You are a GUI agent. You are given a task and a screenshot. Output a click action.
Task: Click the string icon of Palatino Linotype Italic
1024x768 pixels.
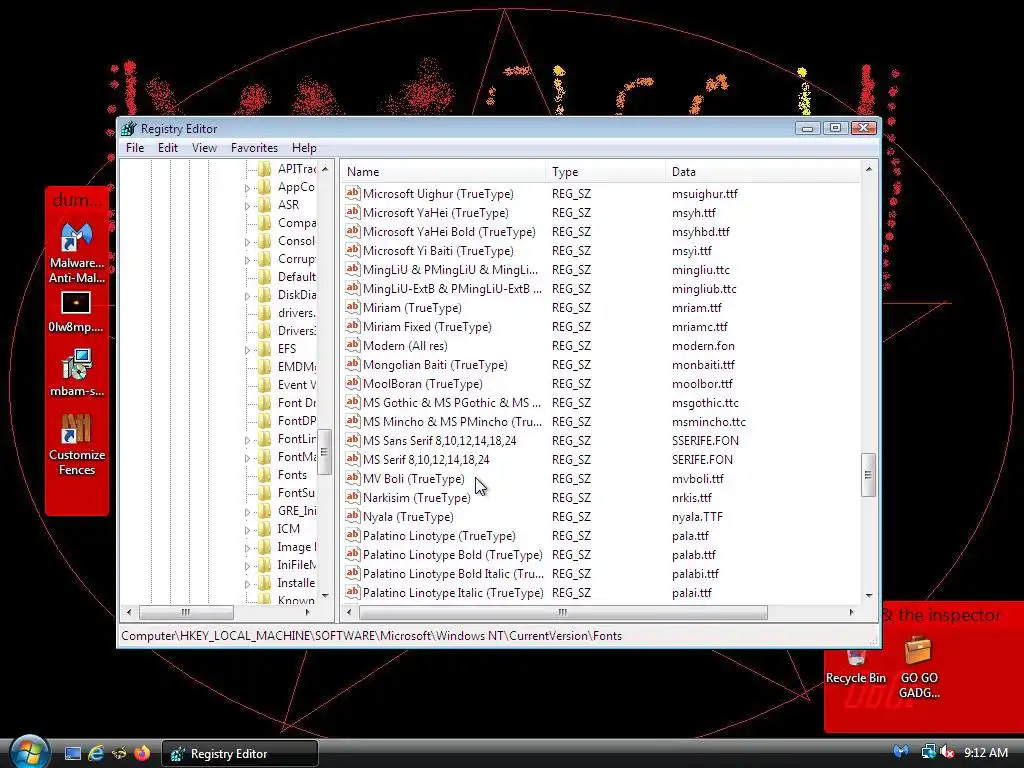pos(353,592)
